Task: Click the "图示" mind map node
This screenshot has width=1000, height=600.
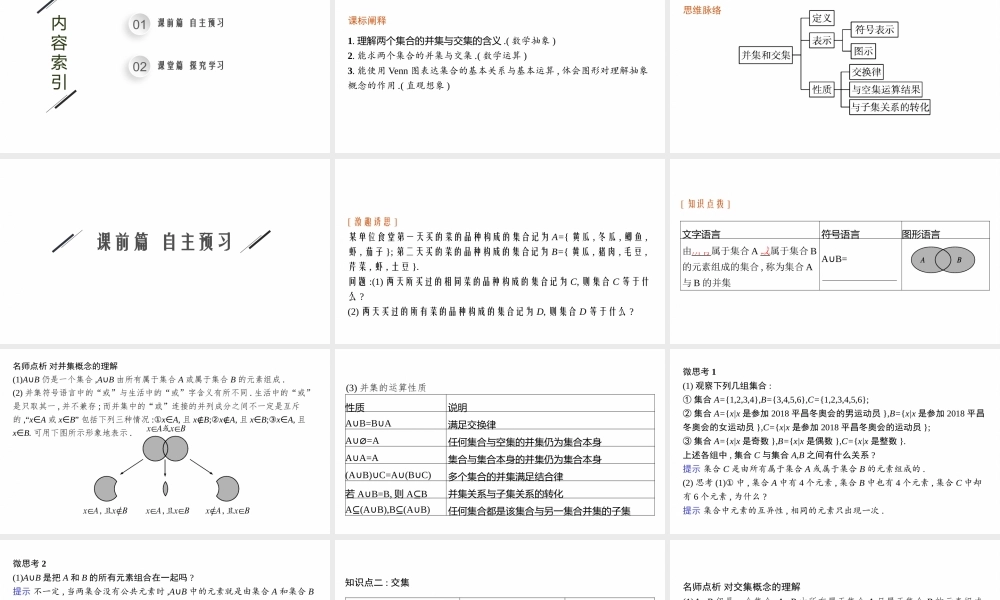Action: [863, 51]
